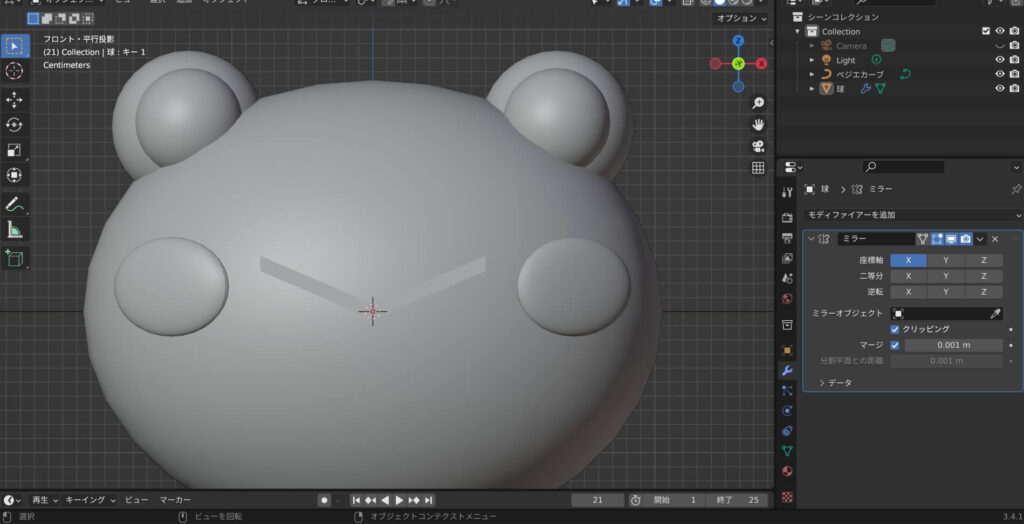Enable the Y button for 座標軸
The image size is (1024, 524).
click(x=946, y=260)
